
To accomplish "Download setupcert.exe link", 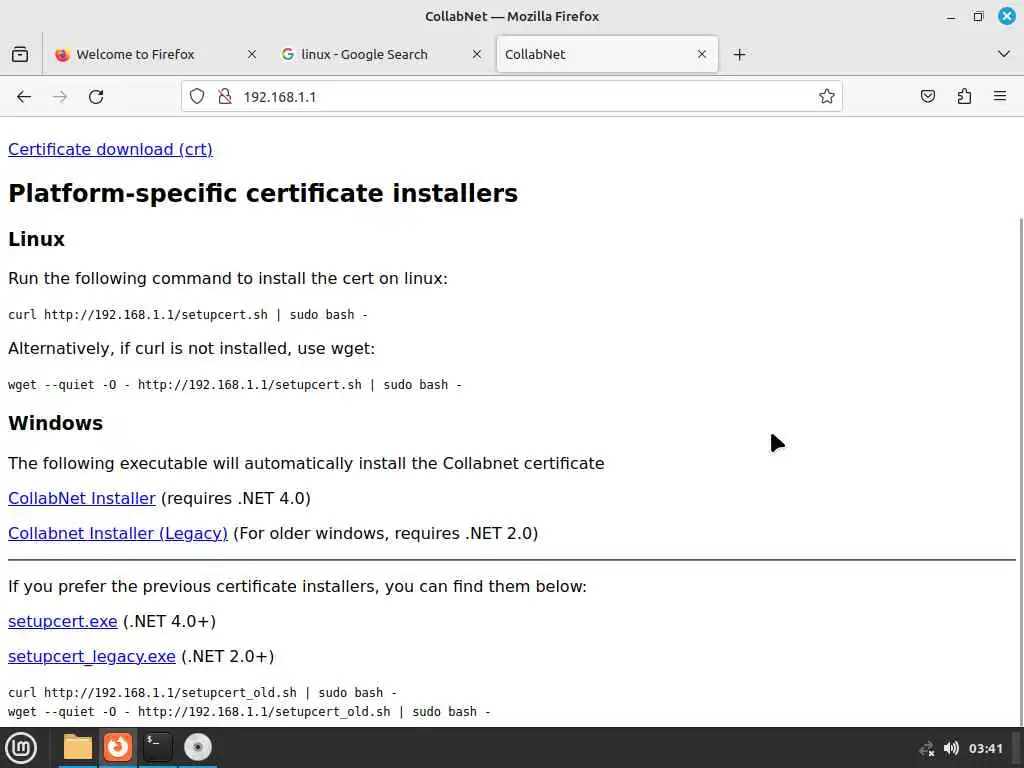I will point(63,621).
